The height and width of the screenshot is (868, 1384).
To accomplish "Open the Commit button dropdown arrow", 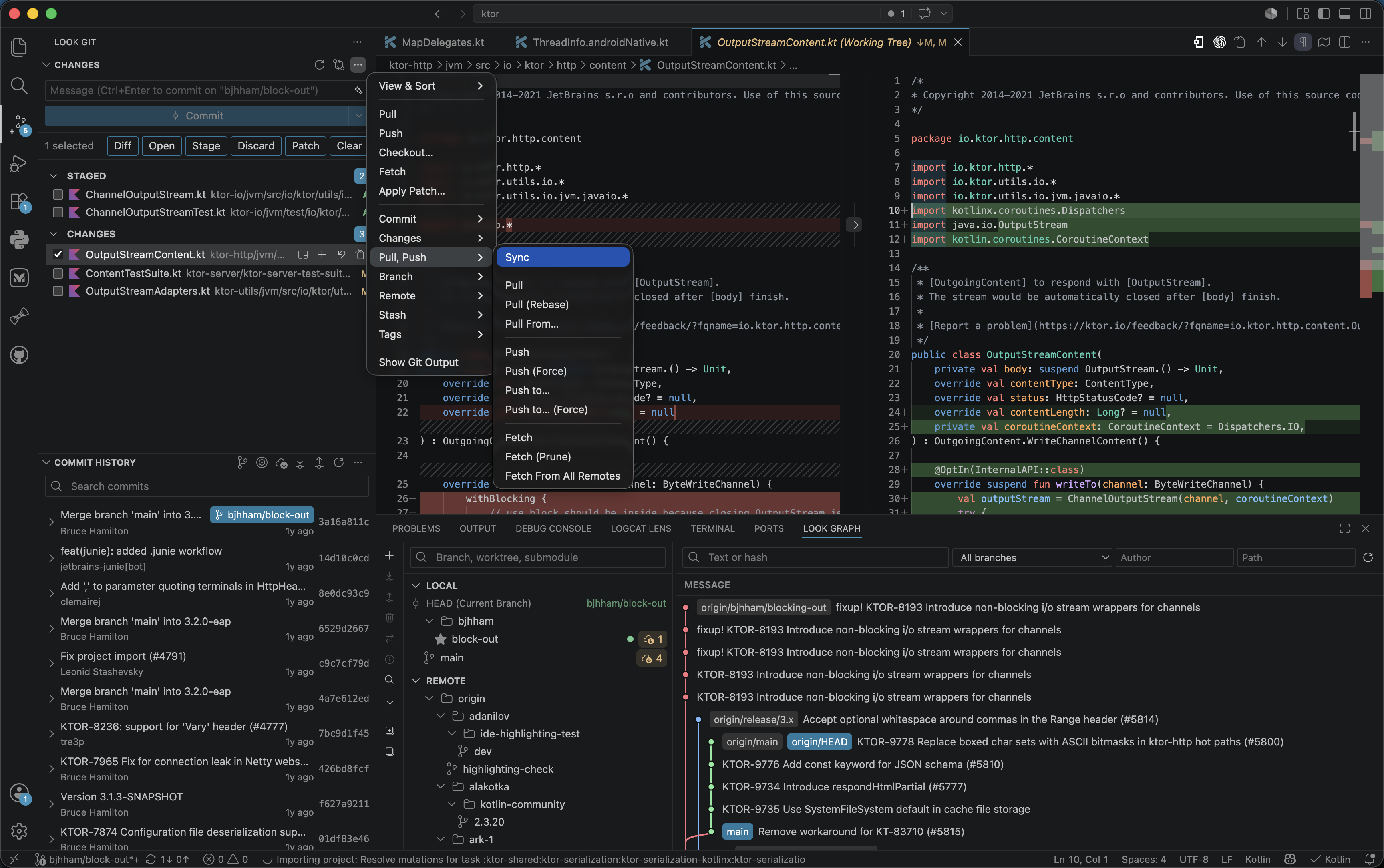I will click(358, 116).
